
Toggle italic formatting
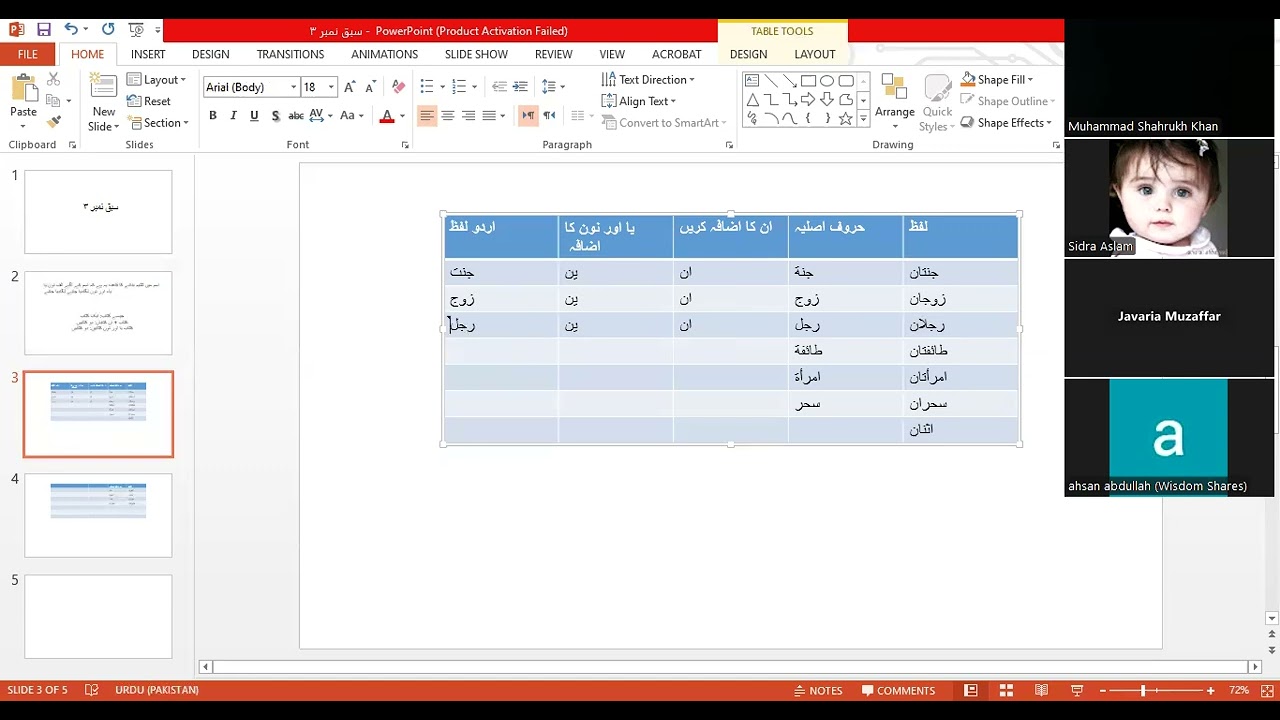point(234,116)
